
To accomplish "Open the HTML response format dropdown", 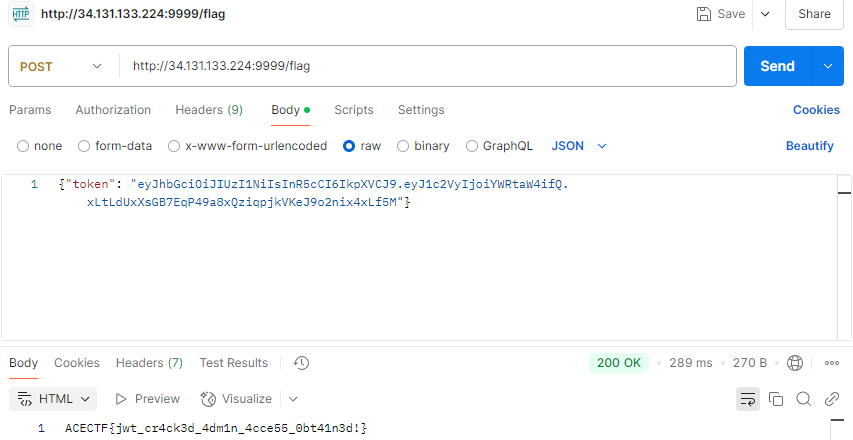I will coord(53,399).
